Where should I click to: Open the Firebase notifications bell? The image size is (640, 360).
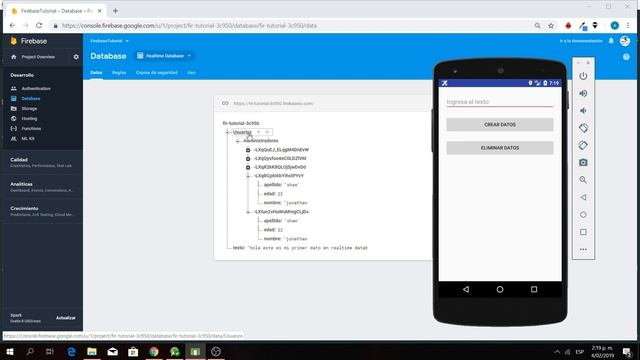click(x=611, y=41)
